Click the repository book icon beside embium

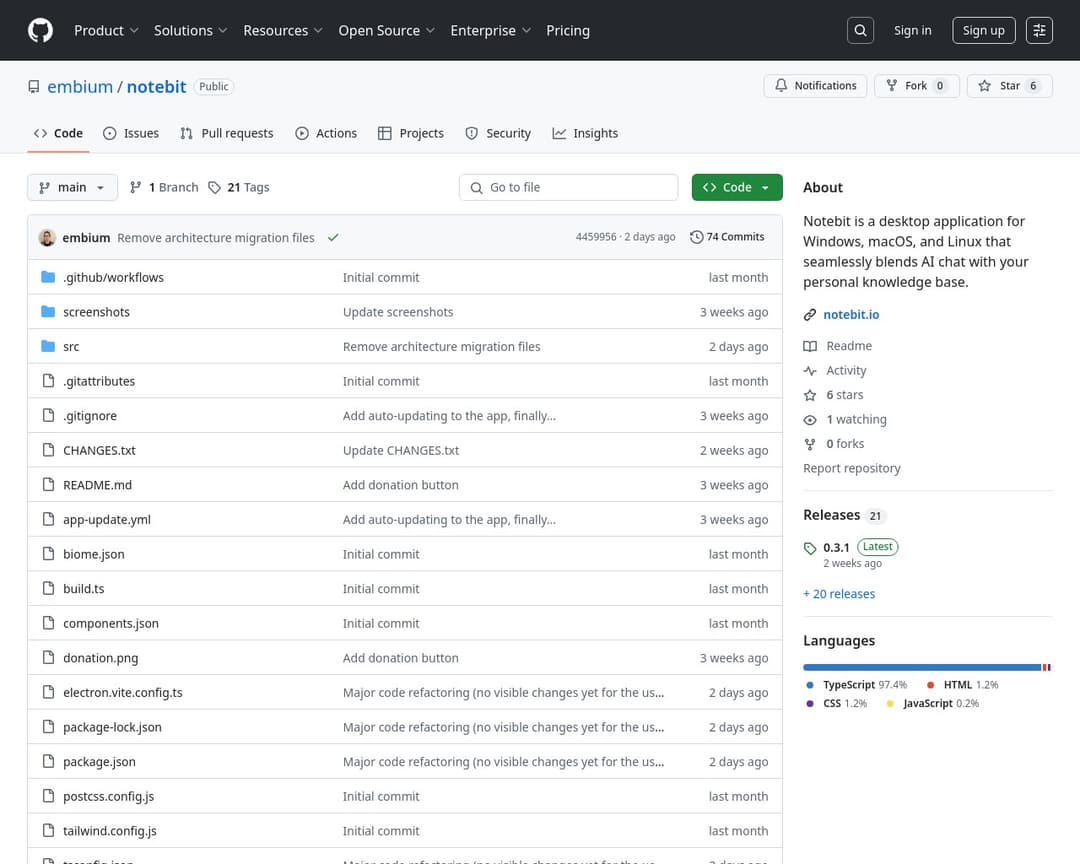click(34, 87)
